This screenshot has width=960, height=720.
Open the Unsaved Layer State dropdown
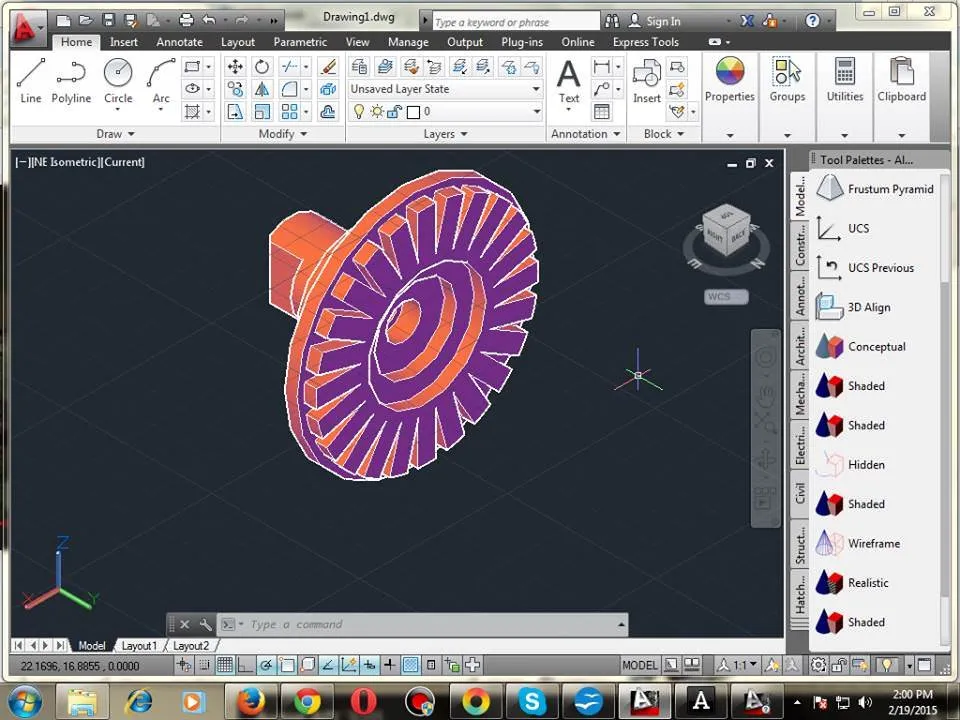point(536,89)
